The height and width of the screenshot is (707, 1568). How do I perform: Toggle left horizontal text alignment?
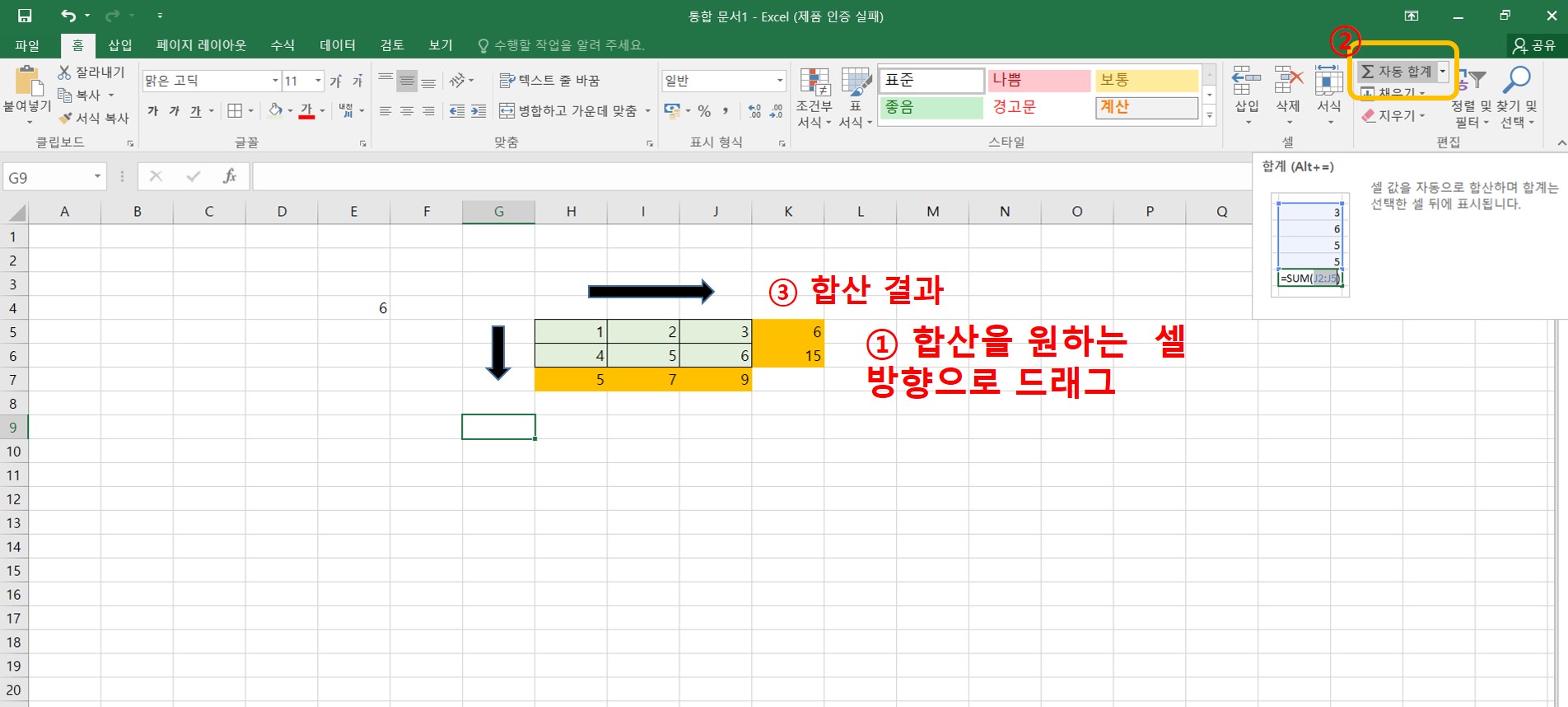coord(385,110)
